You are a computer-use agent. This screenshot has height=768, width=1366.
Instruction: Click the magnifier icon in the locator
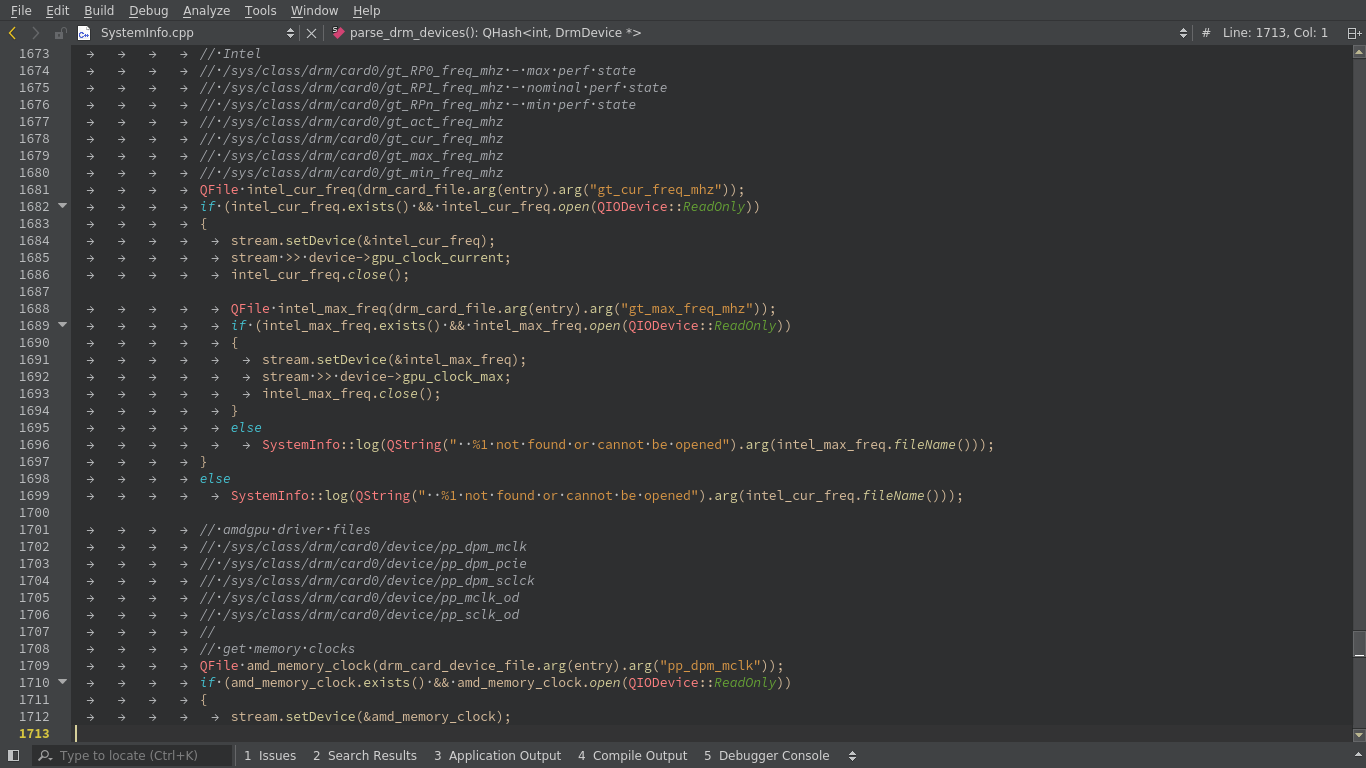46,756
